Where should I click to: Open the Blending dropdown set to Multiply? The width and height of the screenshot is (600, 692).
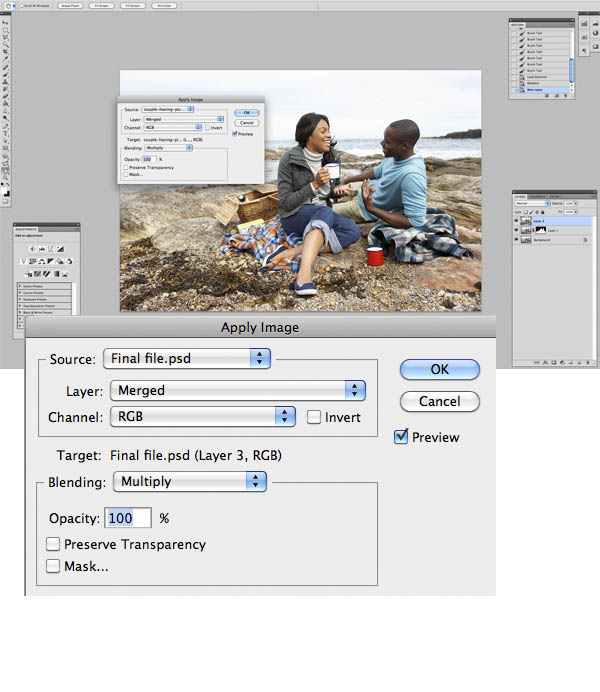[190, 482]
